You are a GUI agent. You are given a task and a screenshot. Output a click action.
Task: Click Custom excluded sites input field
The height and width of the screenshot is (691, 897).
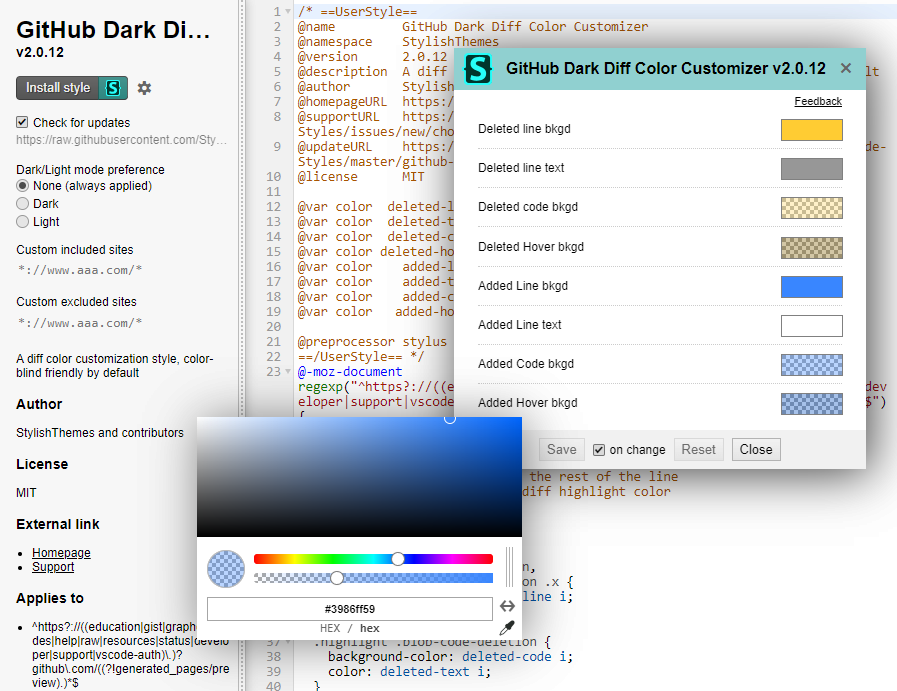tap(121, 323)
